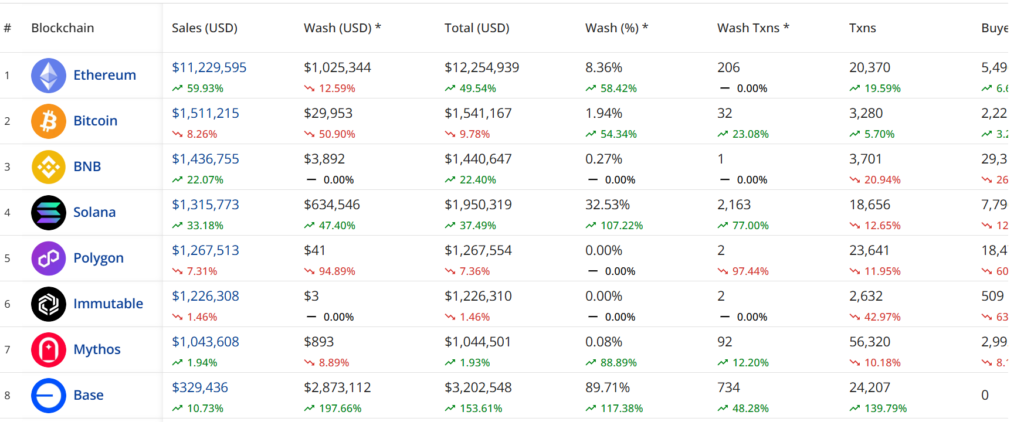Click the red Mythos logo icon
The width and height of the screenshot is (1024, 422).
[x=48, y=349]
